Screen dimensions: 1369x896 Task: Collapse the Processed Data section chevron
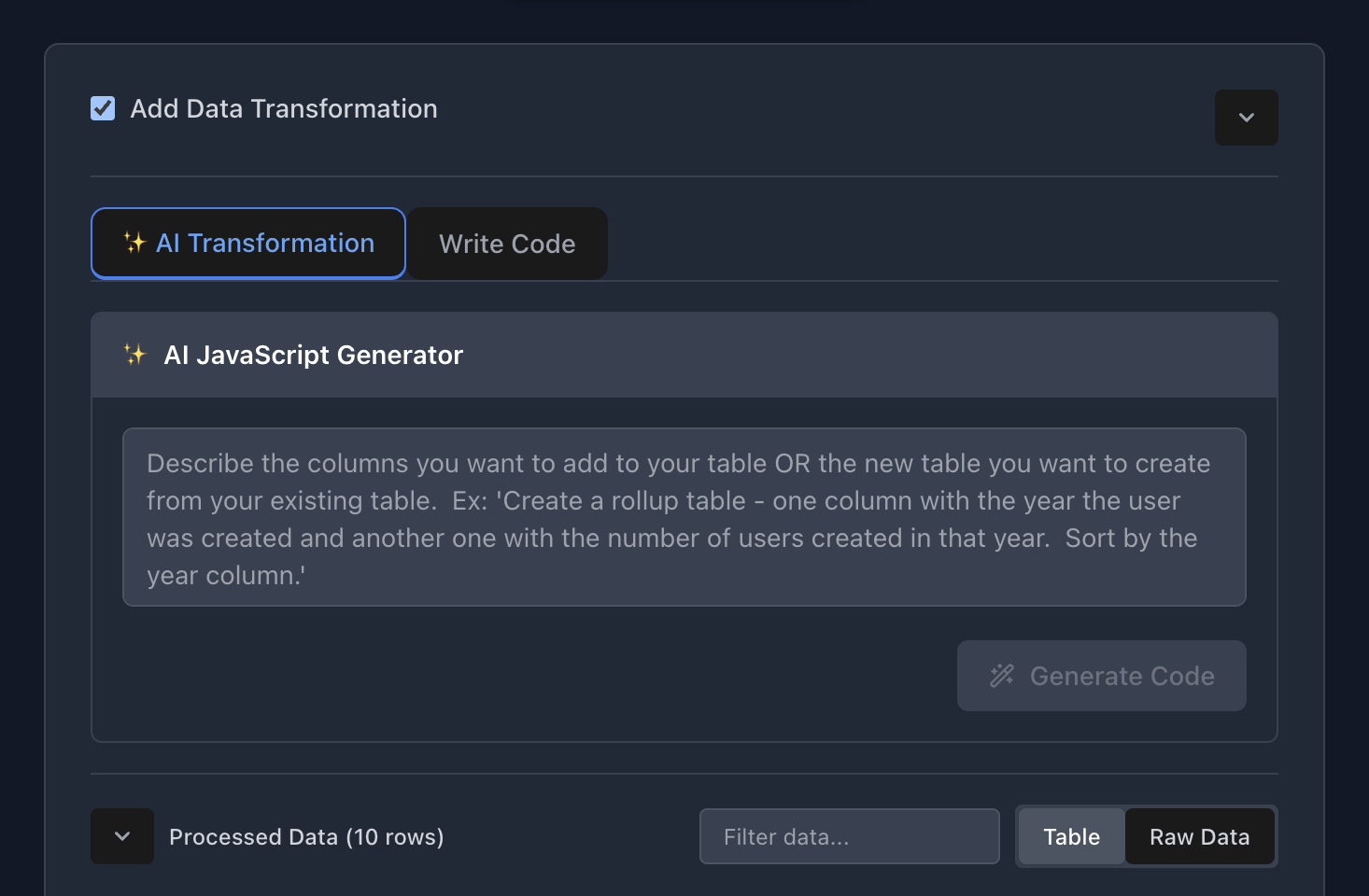tap(122, 836)
